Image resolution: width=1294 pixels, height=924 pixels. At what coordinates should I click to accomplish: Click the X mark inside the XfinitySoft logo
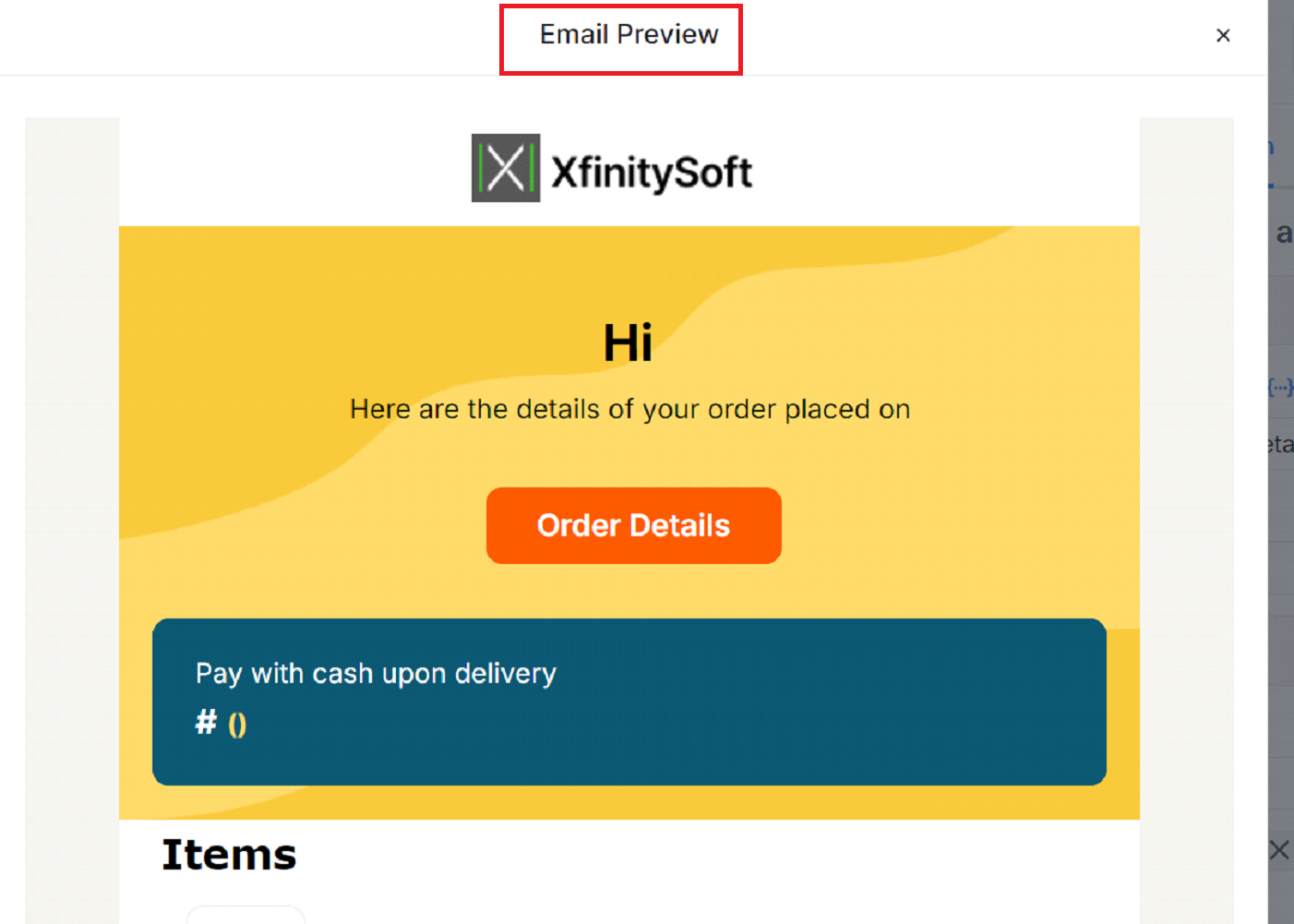point(504,170)
